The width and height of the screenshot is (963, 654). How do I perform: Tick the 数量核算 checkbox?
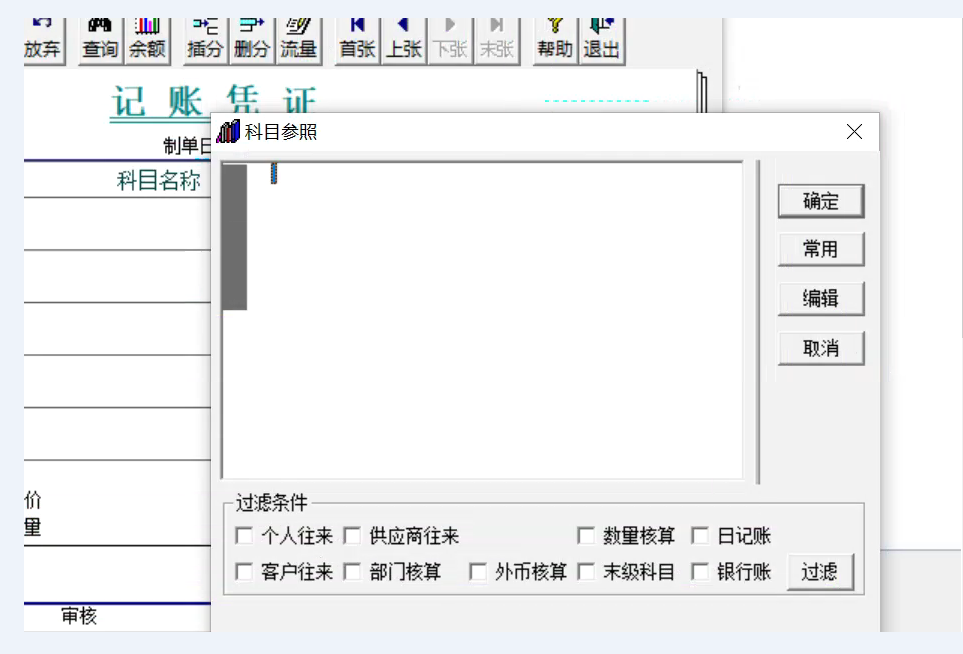point(586,535)
